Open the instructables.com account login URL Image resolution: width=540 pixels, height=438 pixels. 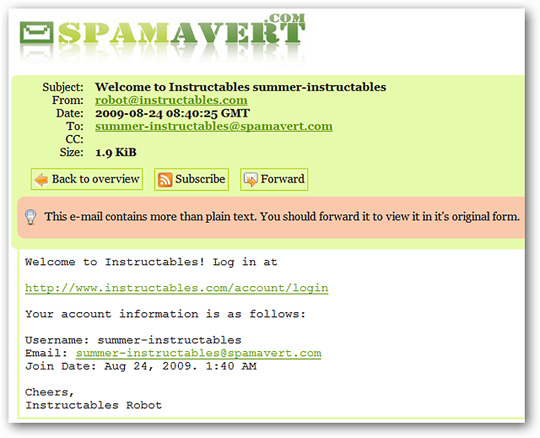(177, 288)
